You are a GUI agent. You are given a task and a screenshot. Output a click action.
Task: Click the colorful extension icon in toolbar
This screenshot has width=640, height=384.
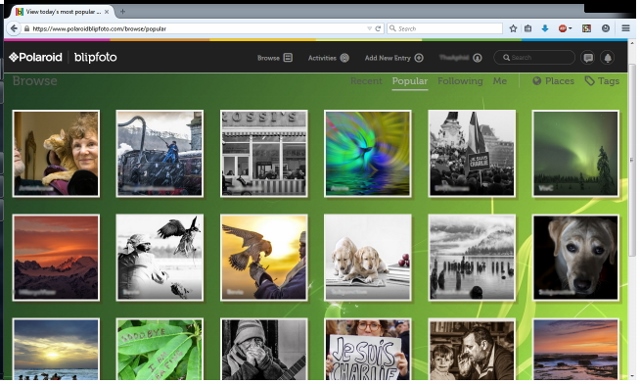[x=586, y=29]
